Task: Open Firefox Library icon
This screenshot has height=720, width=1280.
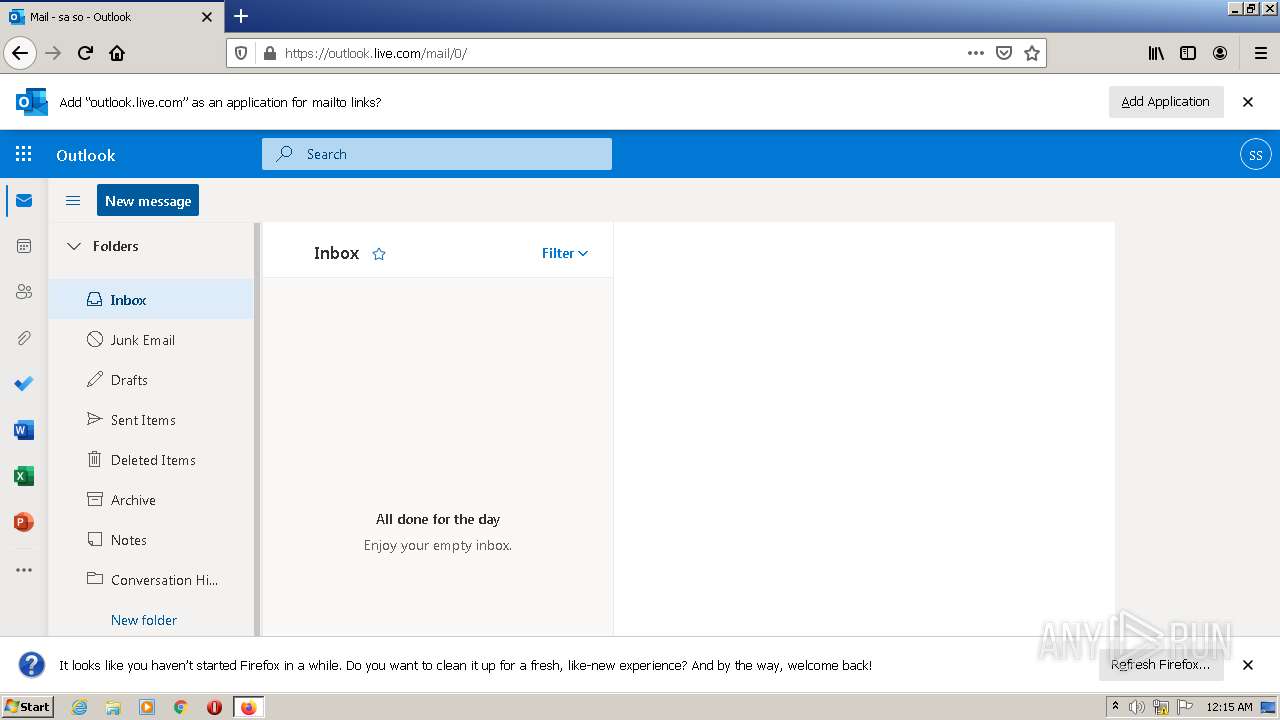Action: point(1156,53)
